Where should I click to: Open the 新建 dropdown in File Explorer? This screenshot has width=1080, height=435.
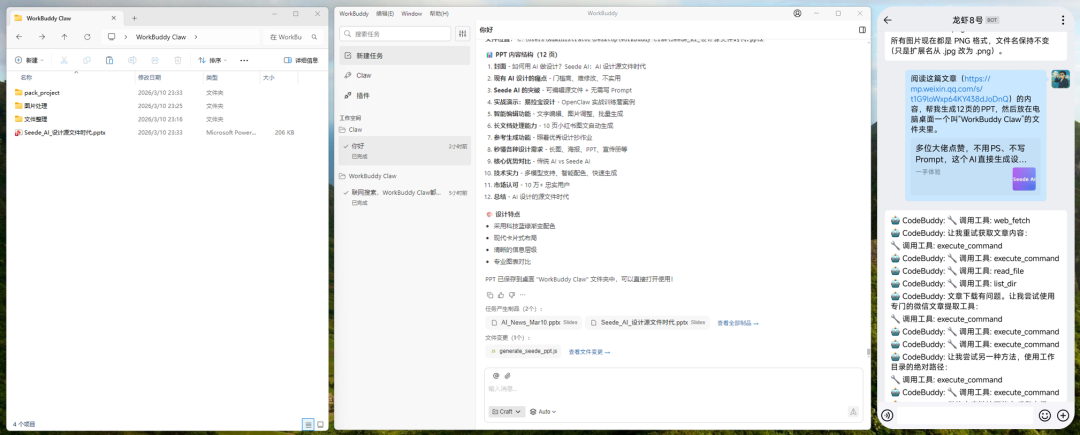pyautogui.click(x=30, y=61)
